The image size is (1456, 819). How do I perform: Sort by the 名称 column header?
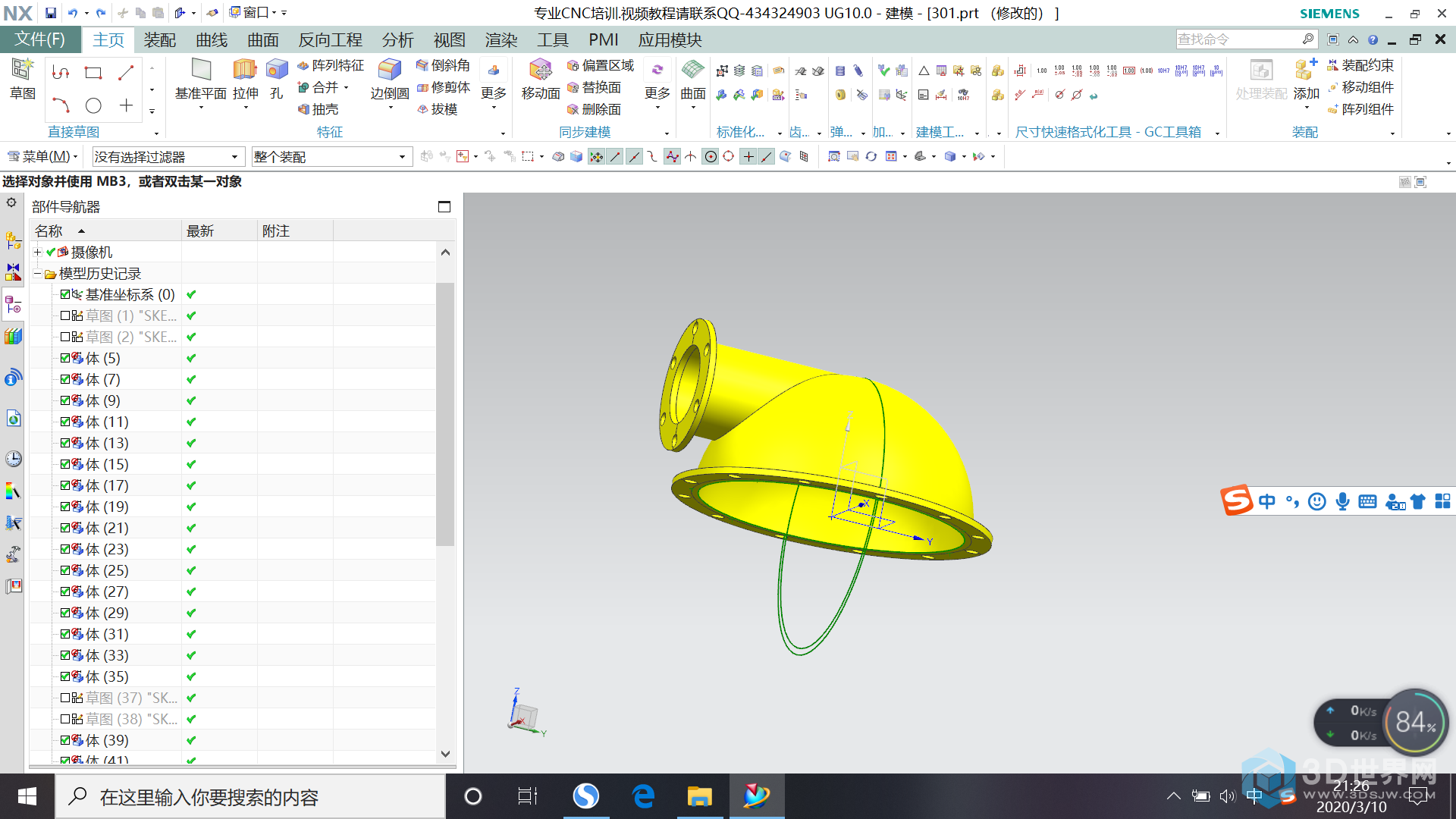click(x=105, y=231)
